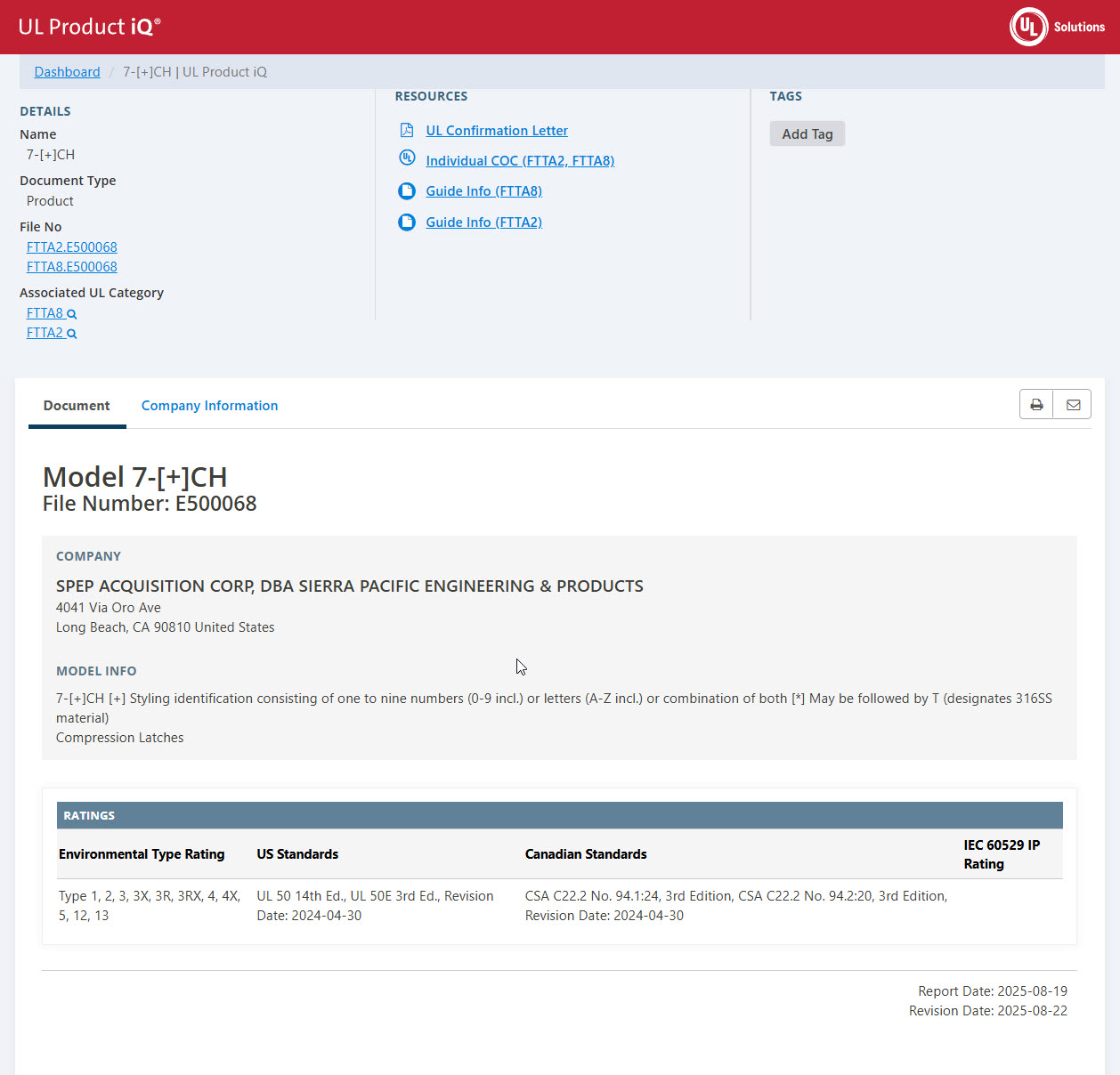The image size is (1120, 1075).
Task: Click the PDF icon beside UL Confirmation Letter
Action: (407, 131)
